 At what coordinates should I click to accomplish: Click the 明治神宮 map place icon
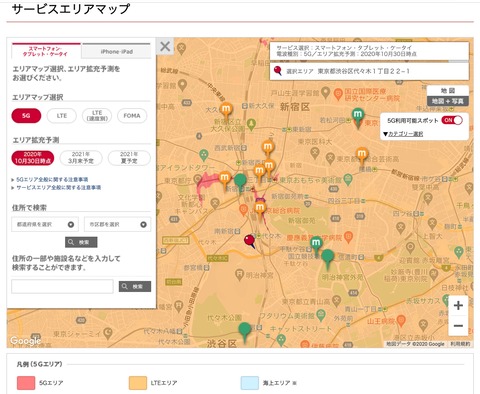(x=240, y=274)
